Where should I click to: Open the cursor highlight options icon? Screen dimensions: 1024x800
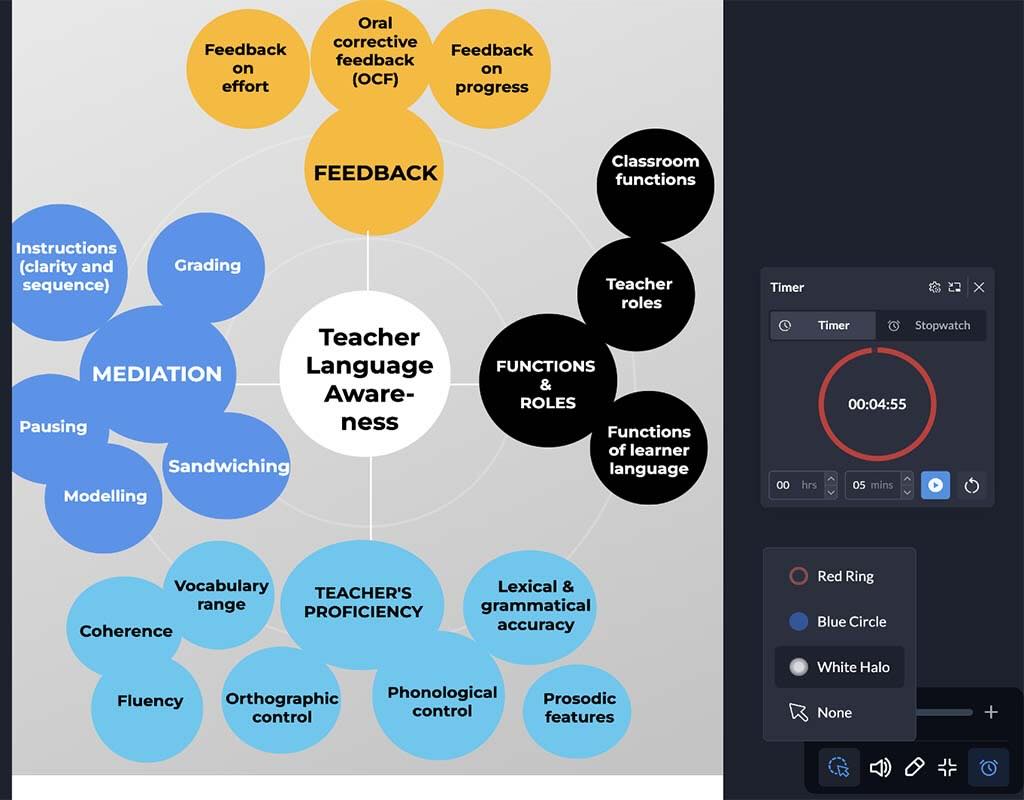click(x=839, y=767)
